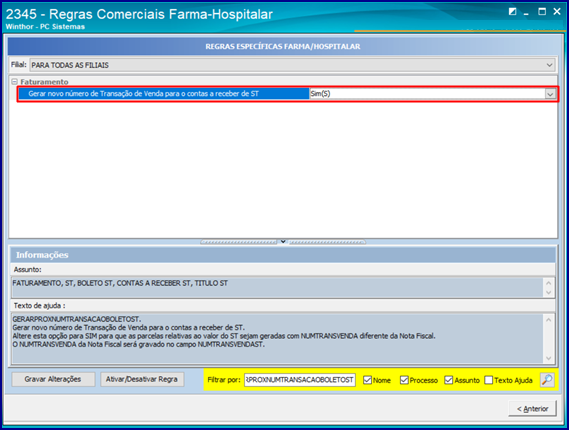Close the Regras Comerciais Farma-Hospitalar window
This screenshot has height=430, width=569.
click(557, 12)
